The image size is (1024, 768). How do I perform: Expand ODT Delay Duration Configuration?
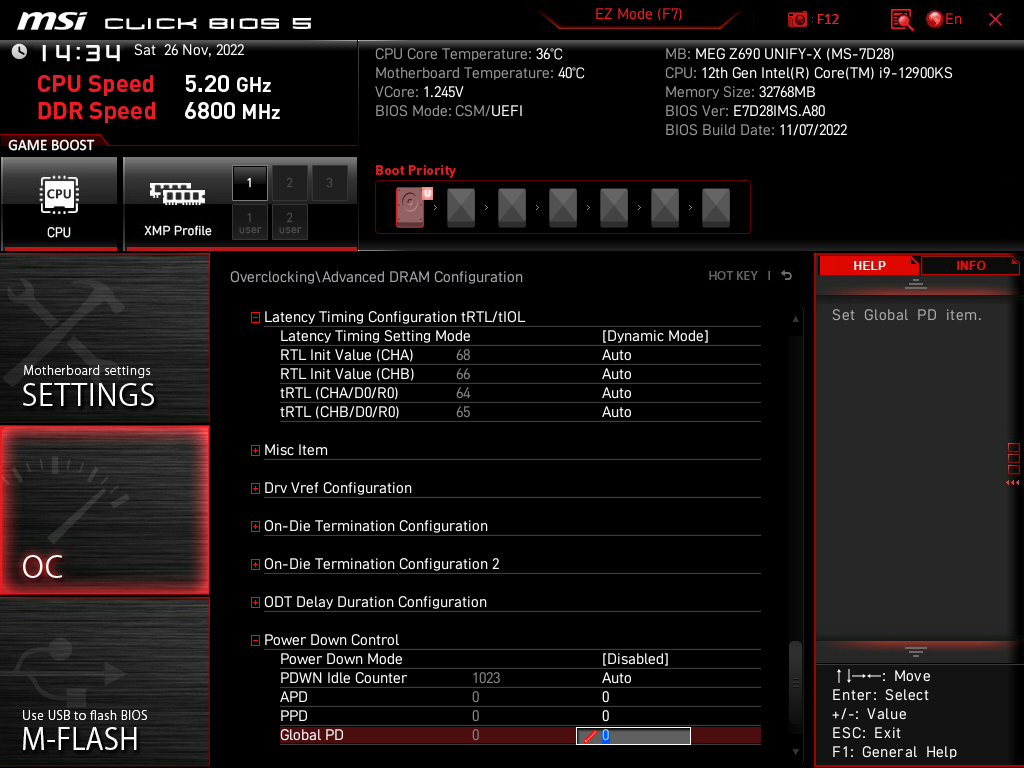(x=255, y=602)
